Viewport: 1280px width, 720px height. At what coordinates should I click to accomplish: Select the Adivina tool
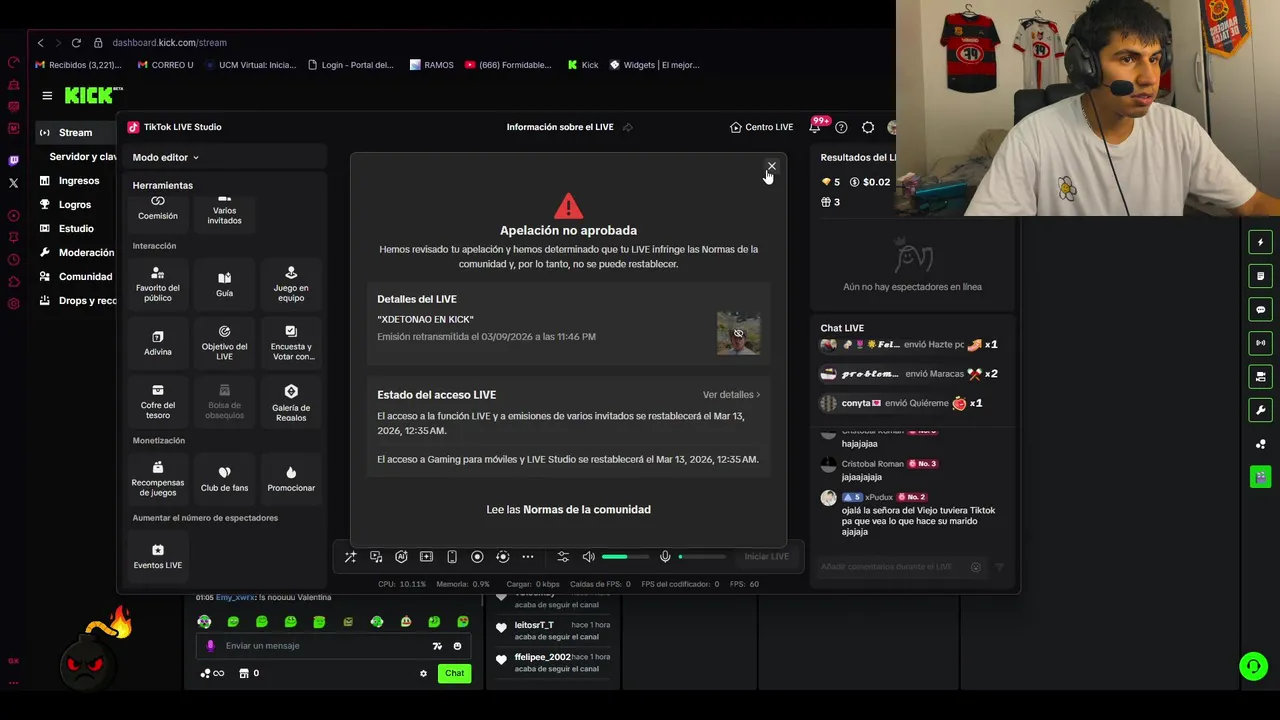click(x=158, y=343)
